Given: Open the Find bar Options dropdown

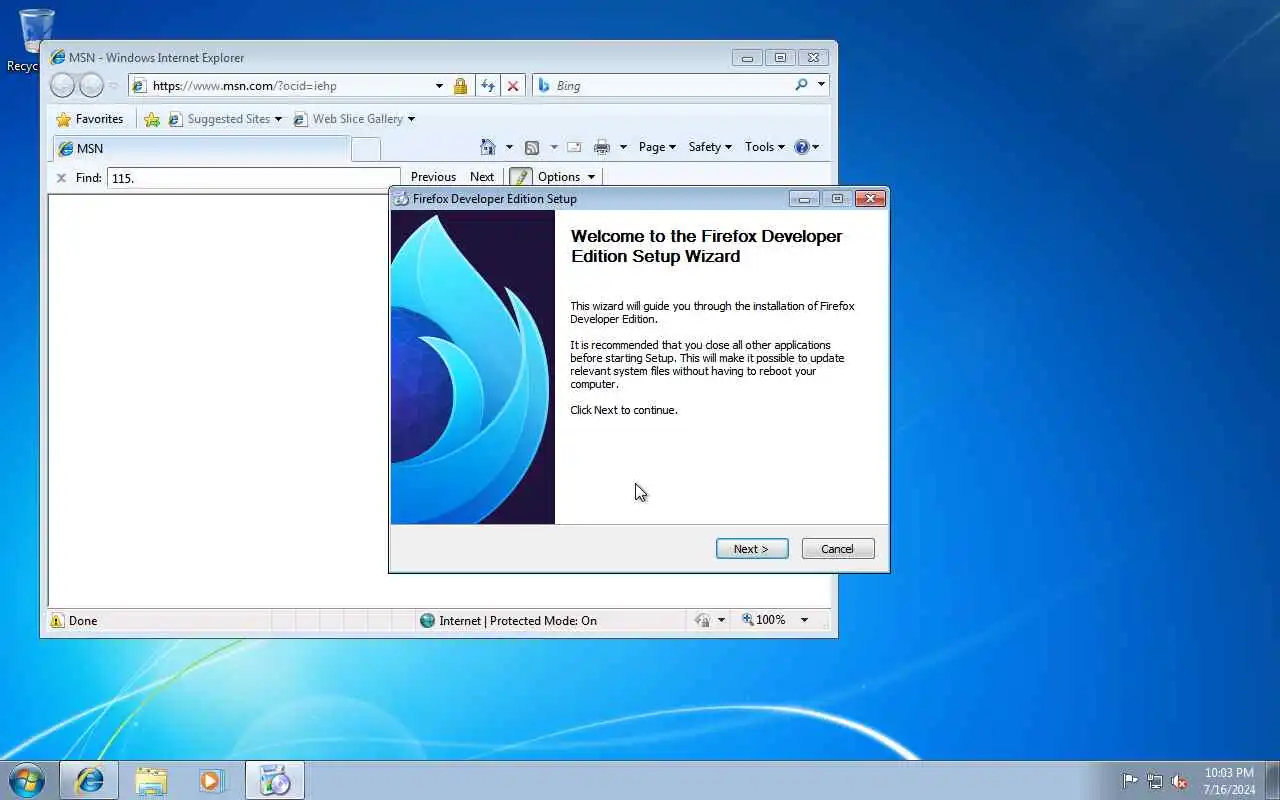Looking at the screenshot, I should pos(566,177).
